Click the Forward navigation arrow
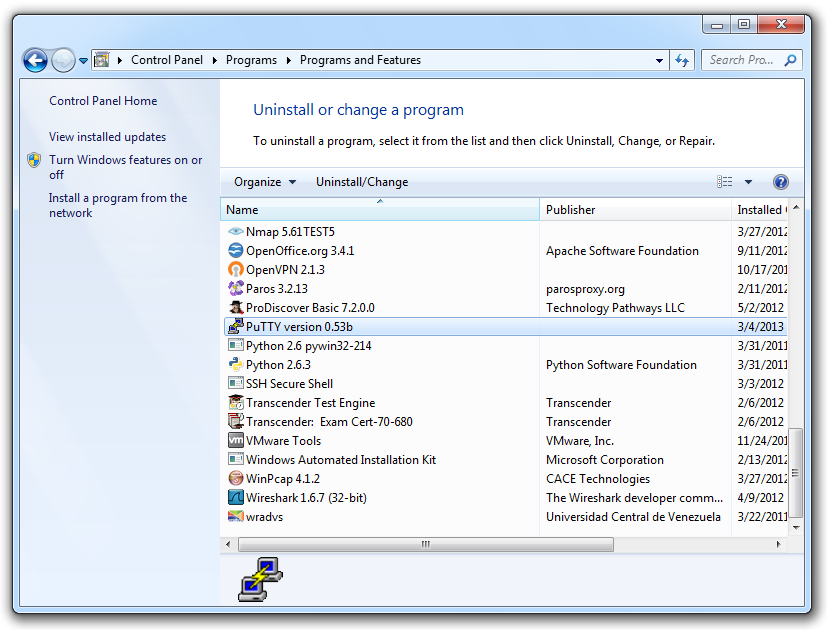This screenshot has height=630, width=827. pyautogui.click(x=63, y=61)
